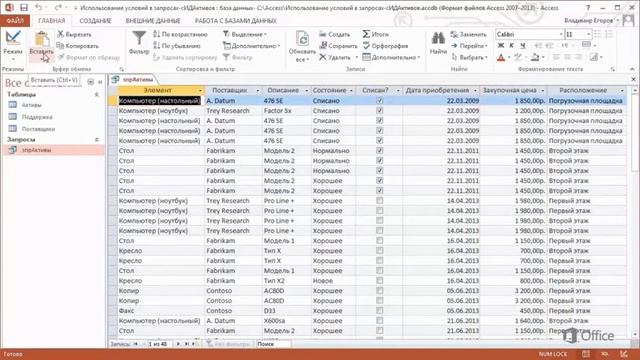
Task: Click the Save icon in quick access toolbar
Action: [x=24, y=8]
